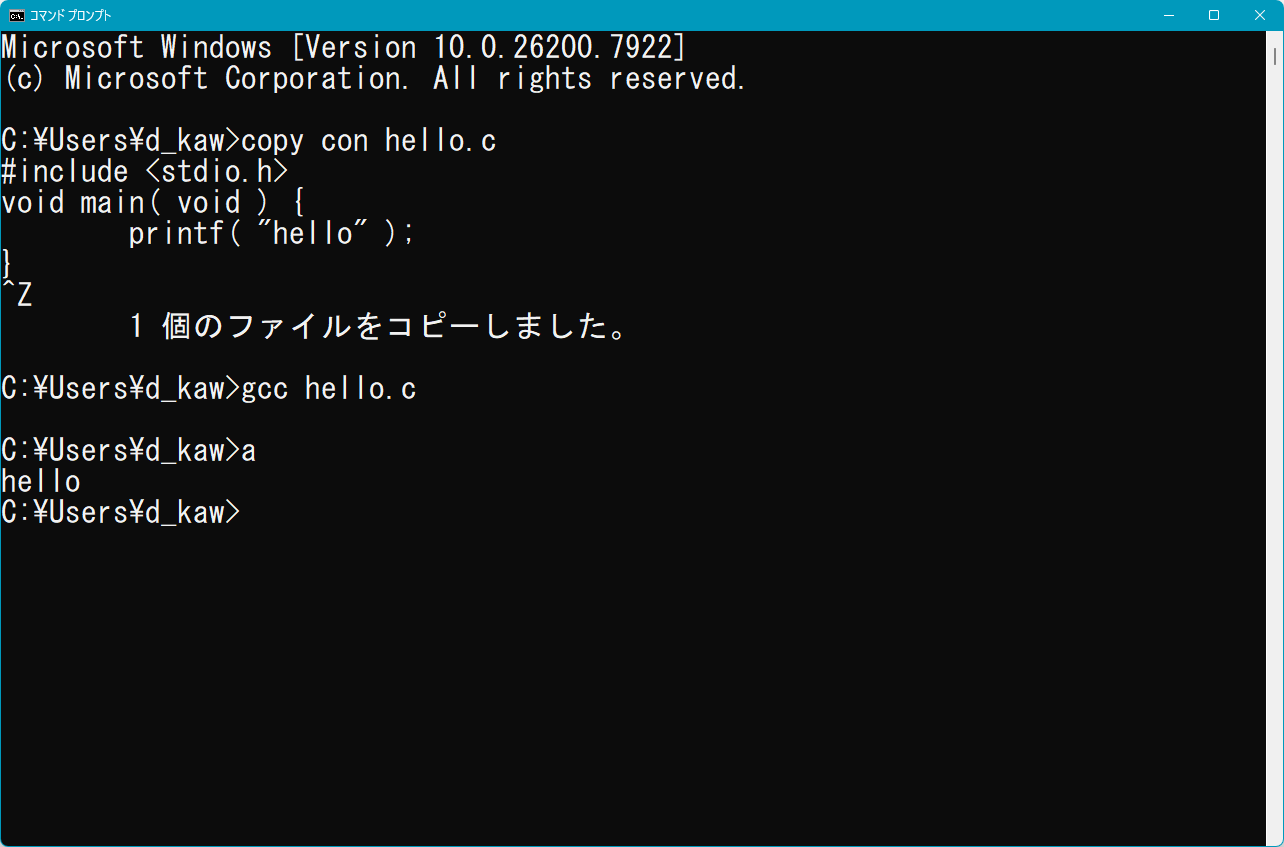
Task: Click the empty middle of the blue title bar
Action: coord(640,15)
